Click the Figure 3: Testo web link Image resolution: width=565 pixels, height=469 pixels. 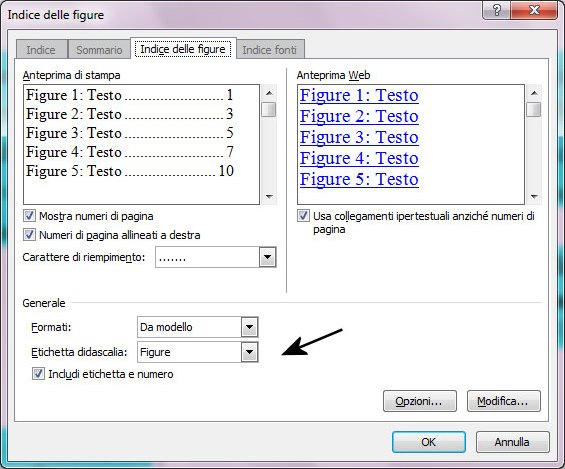click(359, 137)
